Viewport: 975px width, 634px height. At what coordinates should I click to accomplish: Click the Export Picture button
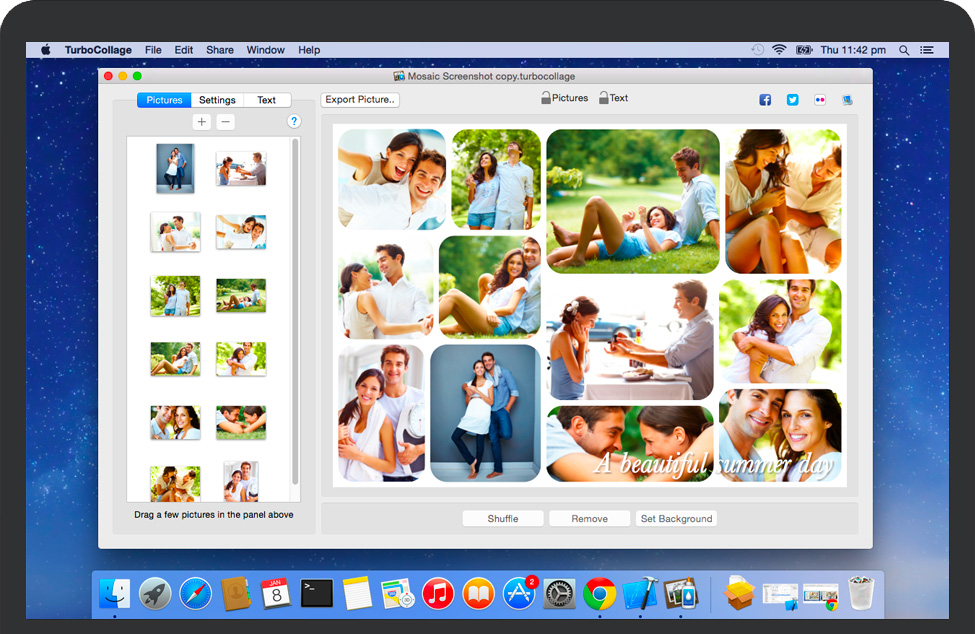(x=360, y=100)
